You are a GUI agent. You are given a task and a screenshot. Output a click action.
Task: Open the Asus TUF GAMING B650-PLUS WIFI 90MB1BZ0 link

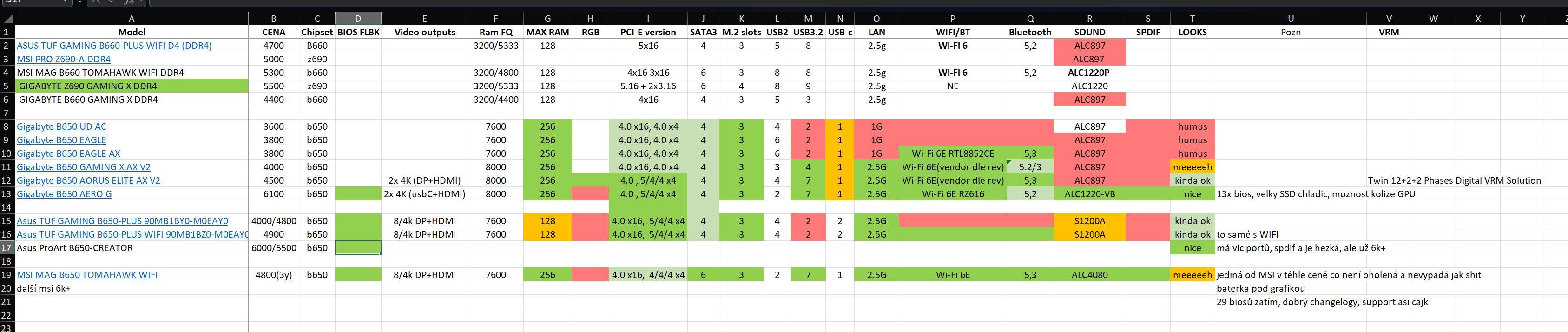click(132, 234)
